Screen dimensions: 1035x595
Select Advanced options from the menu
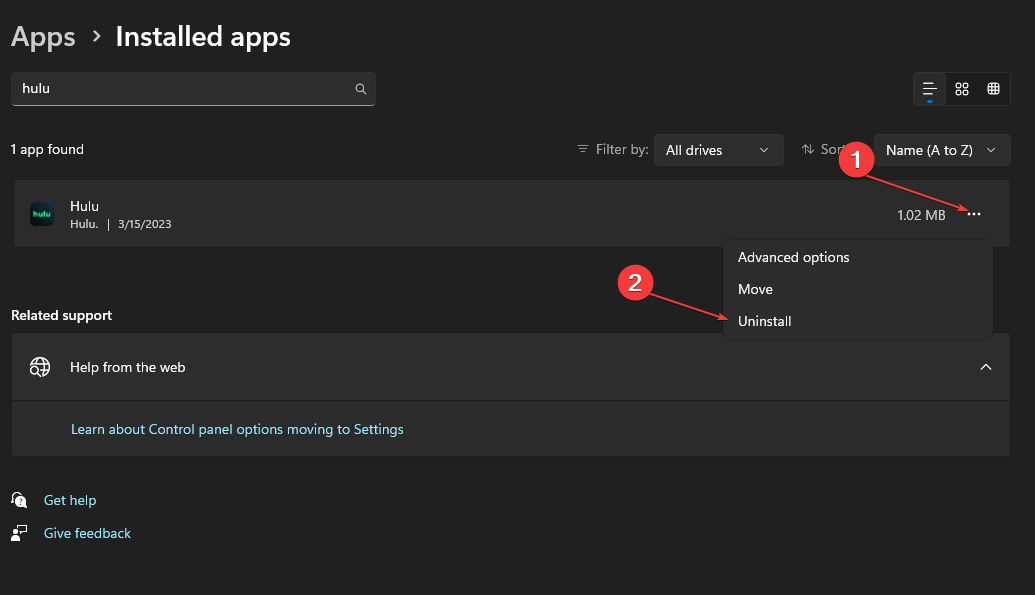(793, 257)
